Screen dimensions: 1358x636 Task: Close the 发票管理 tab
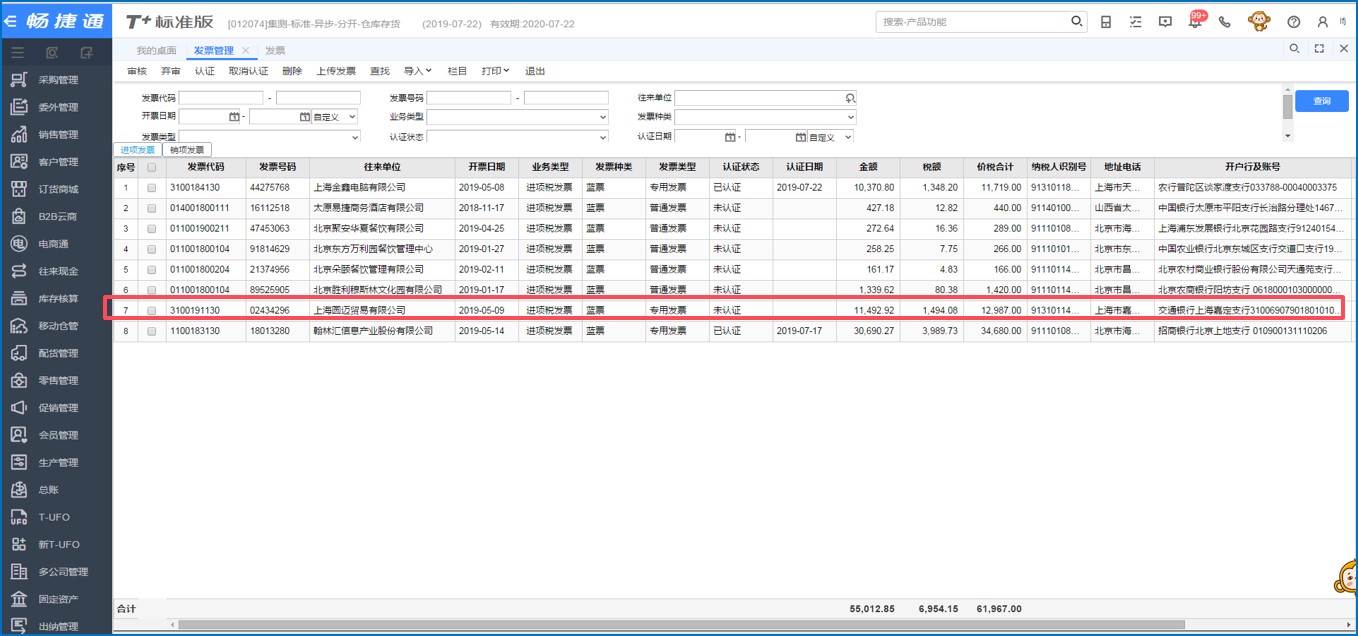point(246,50)
